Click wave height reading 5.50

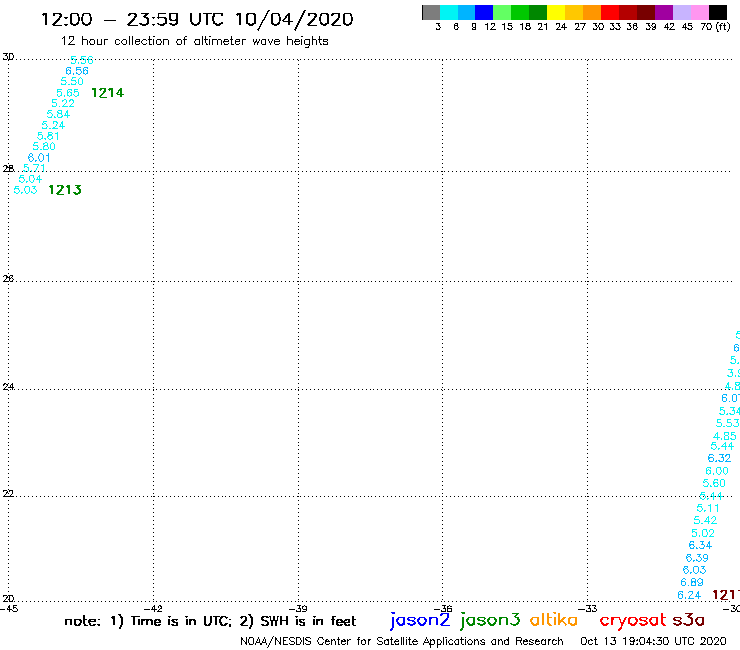click(x=72, y=81)
